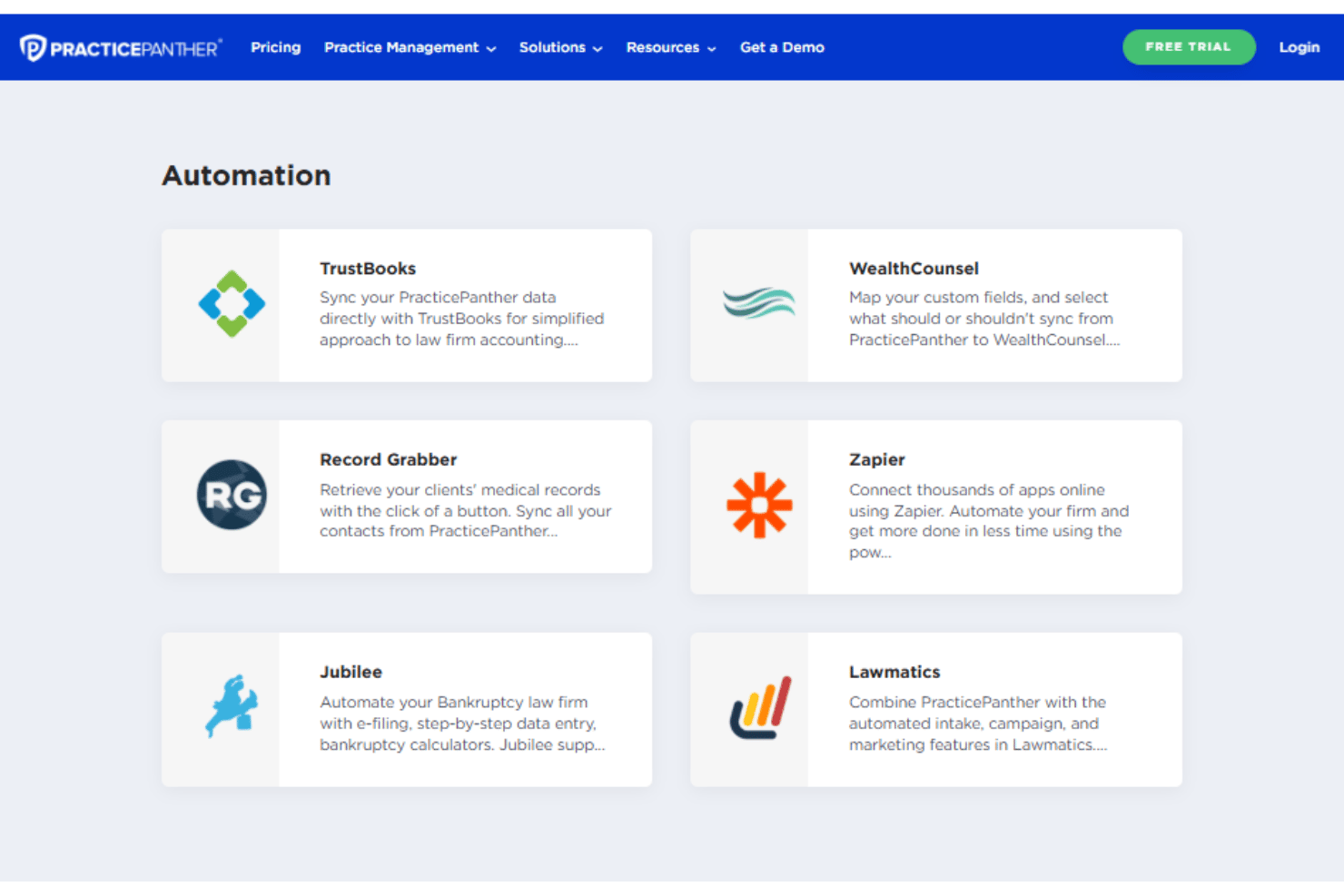Viewport: 1344px width, 896px height.
Task: Expand the Solutions dropdown
Action: click(560, 47)
